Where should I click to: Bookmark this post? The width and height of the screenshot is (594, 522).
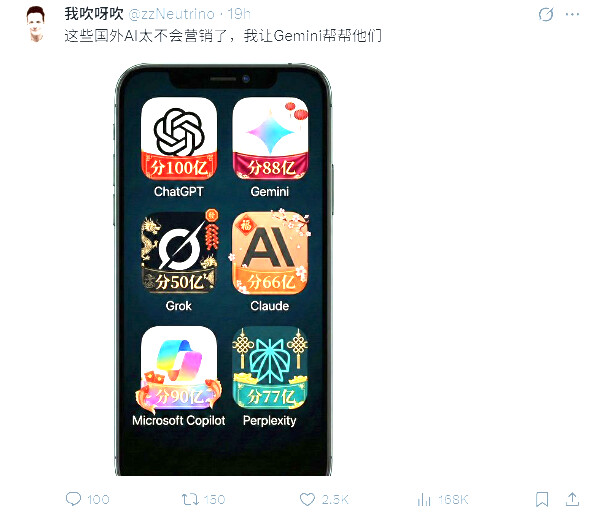[542, 499]
